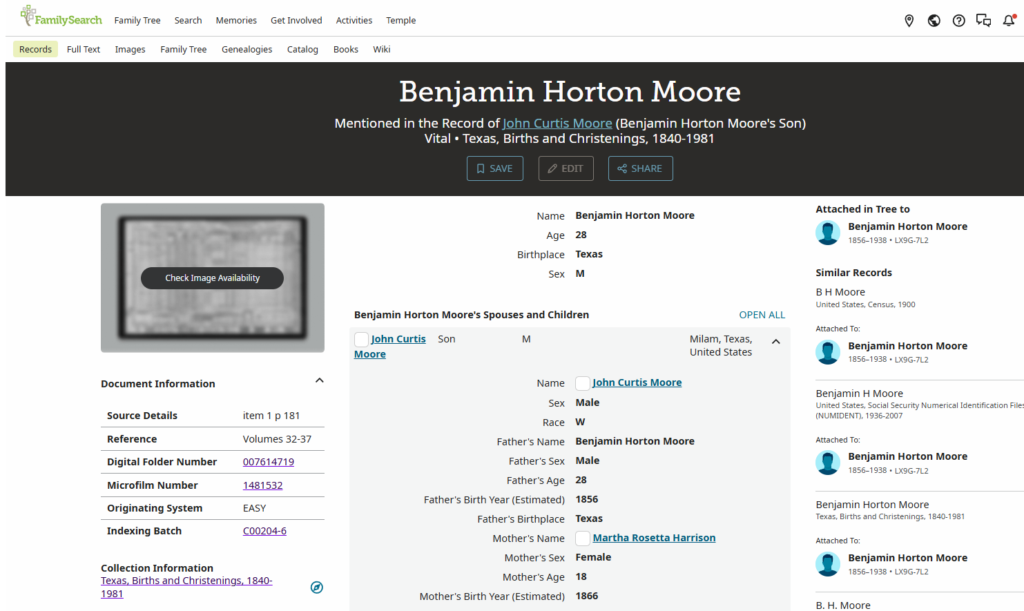
Task: Select the checkbox beside Martha Rosetta Harrison
Action: click(x=583, y=539)
